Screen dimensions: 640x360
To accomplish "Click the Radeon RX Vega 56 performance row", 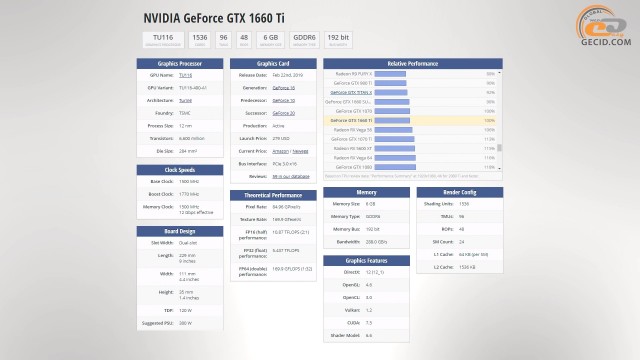I will pyautogui.click(x=410, y=130).
